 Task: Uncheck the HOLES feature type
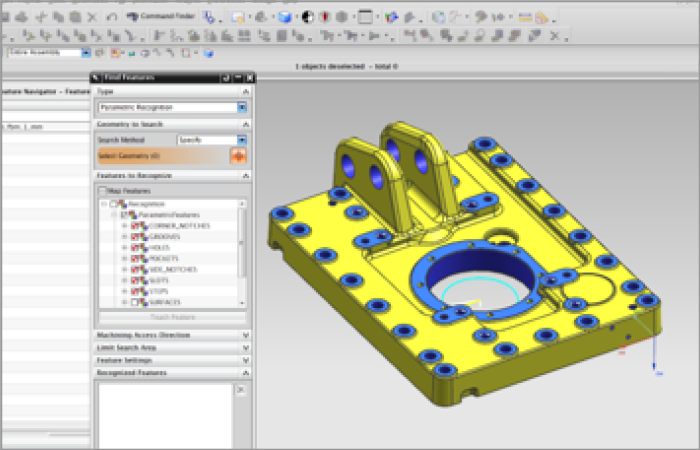coord(135,248)
